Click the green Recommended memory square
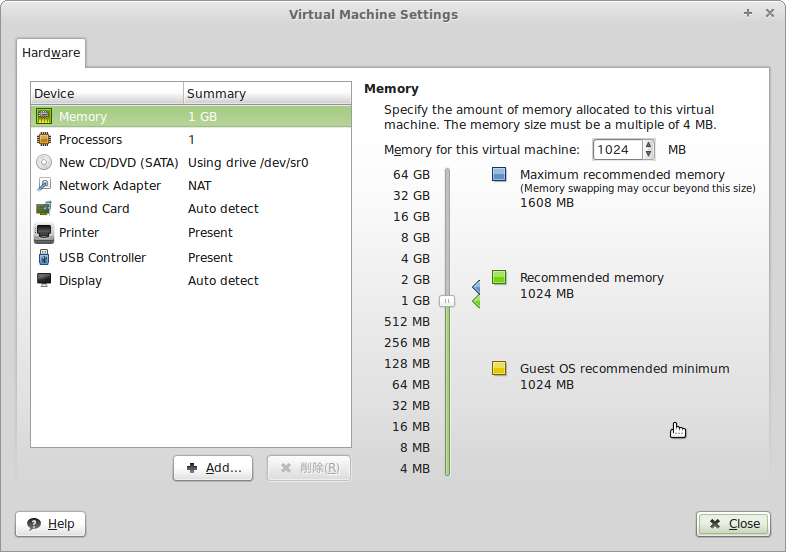This screenshot has height=552, width=786. (499, 278)
